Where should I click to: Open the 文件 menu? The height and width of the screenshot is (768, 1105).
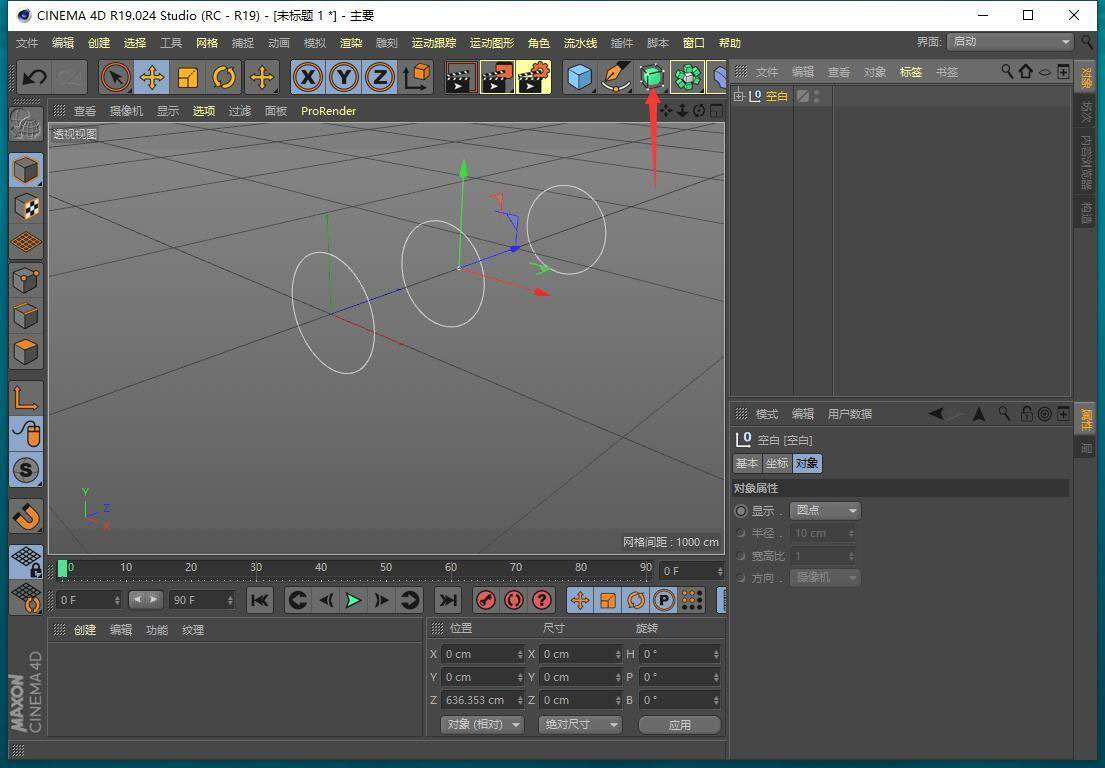click(27, 43)
